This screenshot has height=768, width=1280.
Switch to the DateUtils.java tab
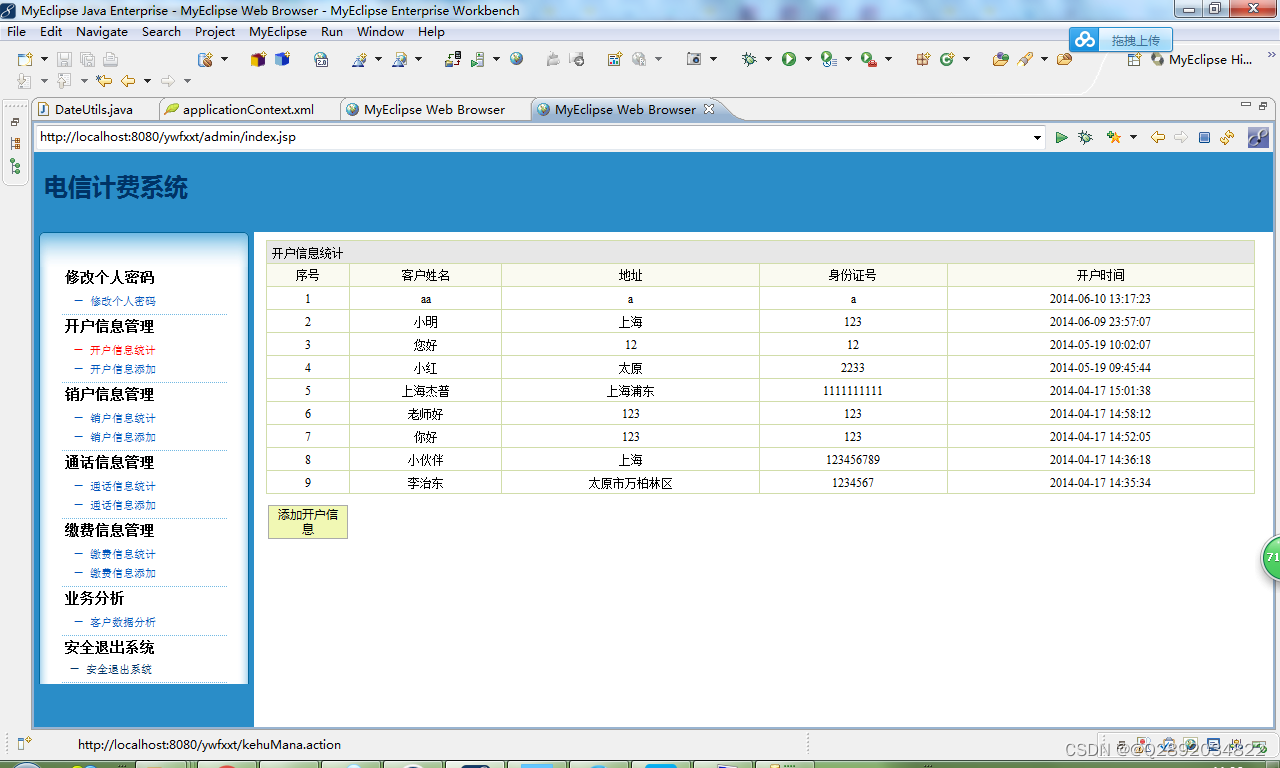pyautogui.click(x=93, y=110)
